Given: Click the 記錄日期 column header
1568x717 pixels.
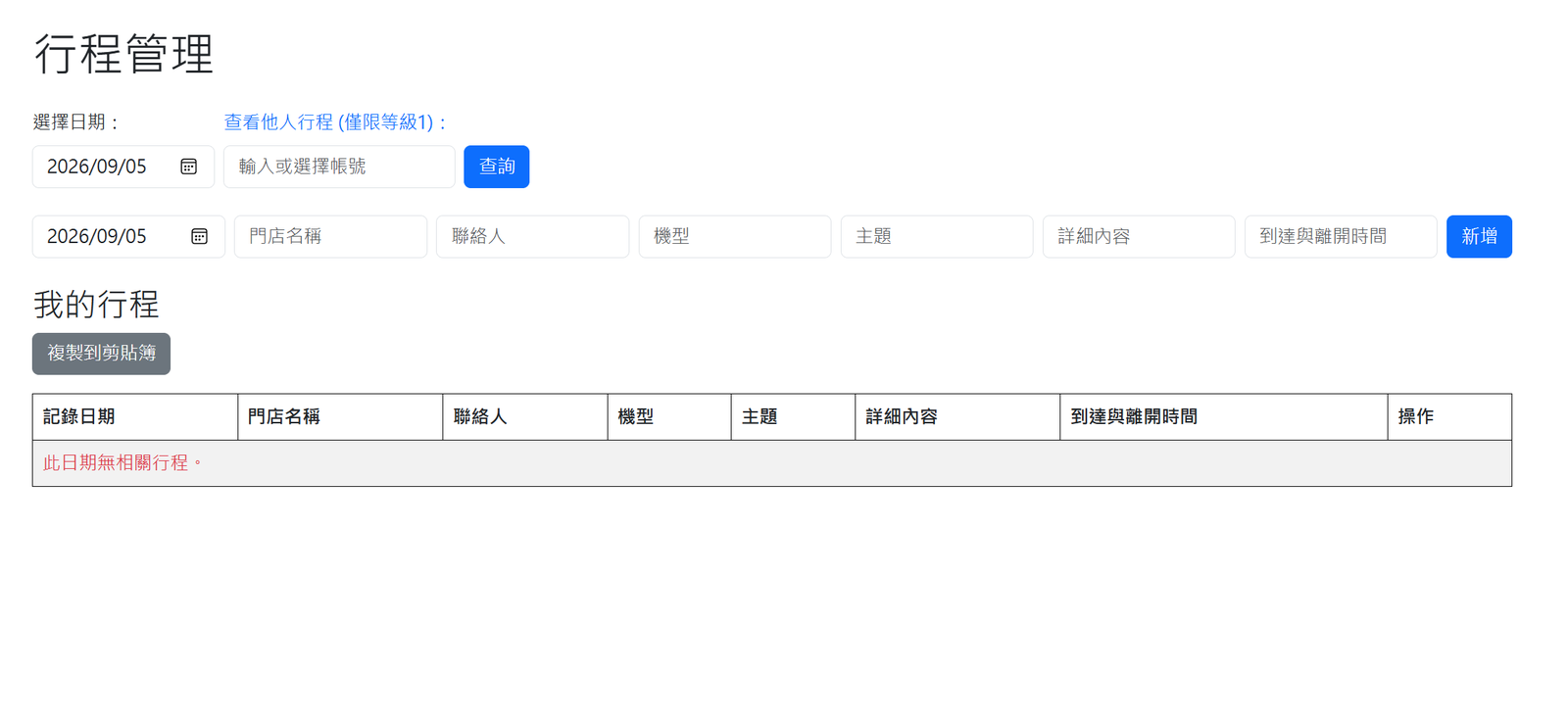Looking at the screenshot, I should [x=135, y=417].
